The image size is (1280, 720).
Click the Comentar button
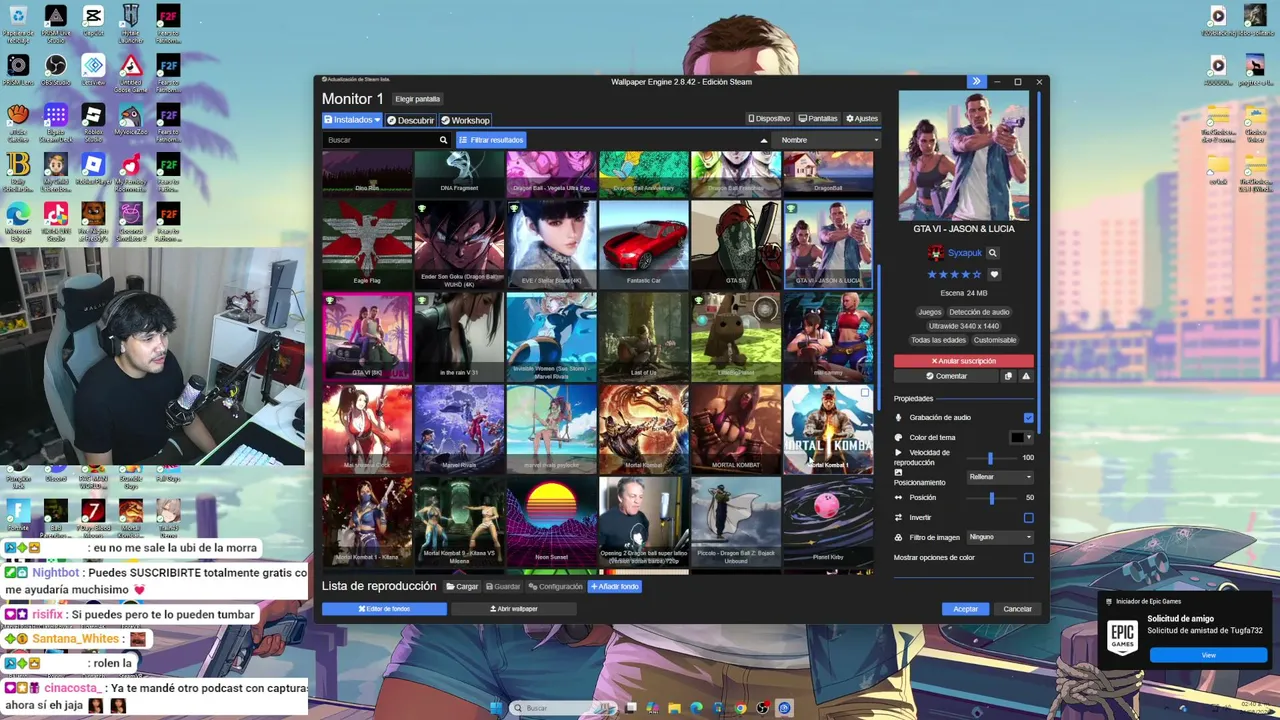[x=946, y=376]
